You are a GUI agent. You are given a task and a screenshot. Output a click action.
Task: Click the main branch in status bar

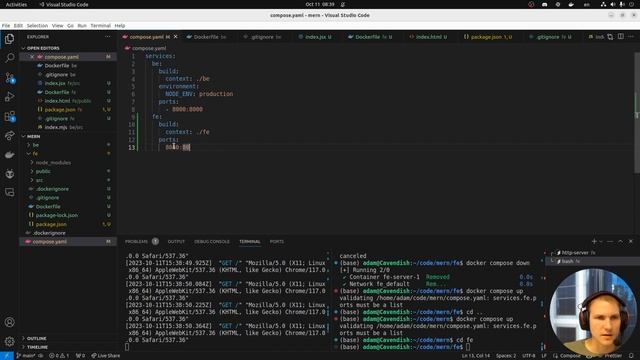tap(27, 356)
